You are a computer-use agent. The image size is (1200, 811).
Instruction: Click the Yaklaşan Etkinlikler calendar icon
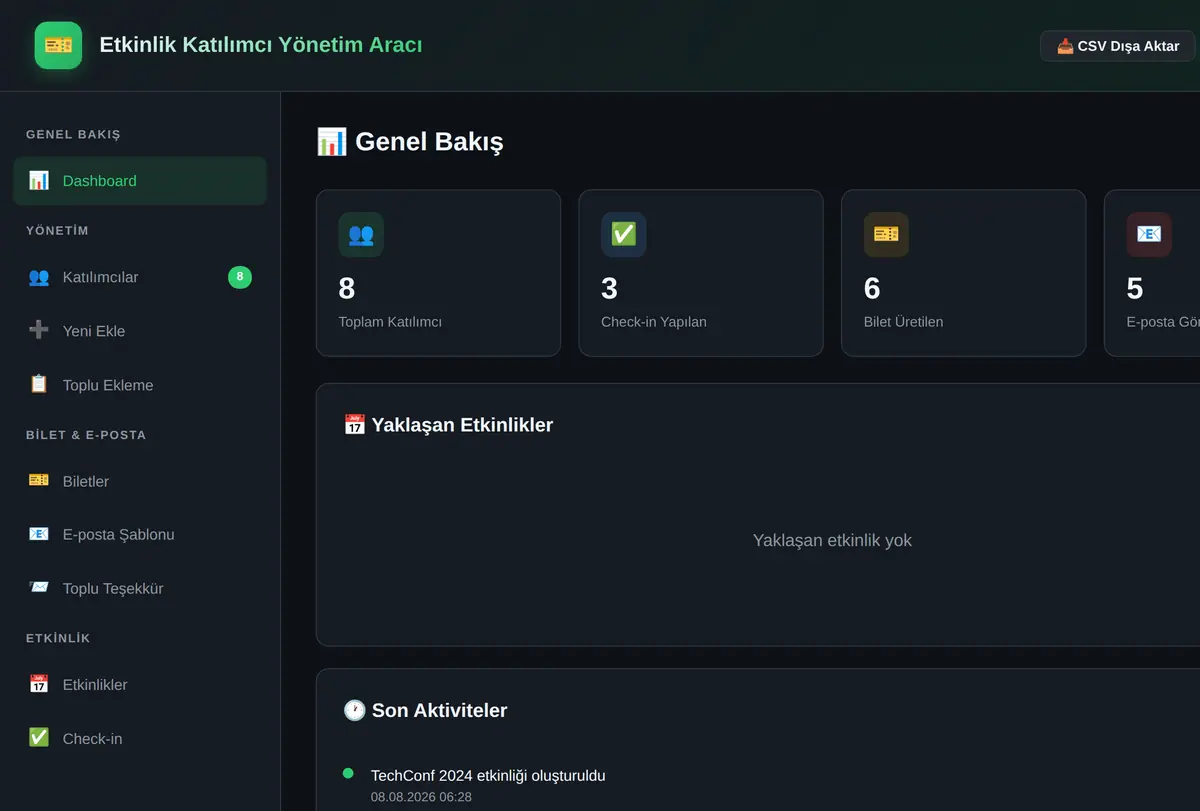click(x=354, y=425)
